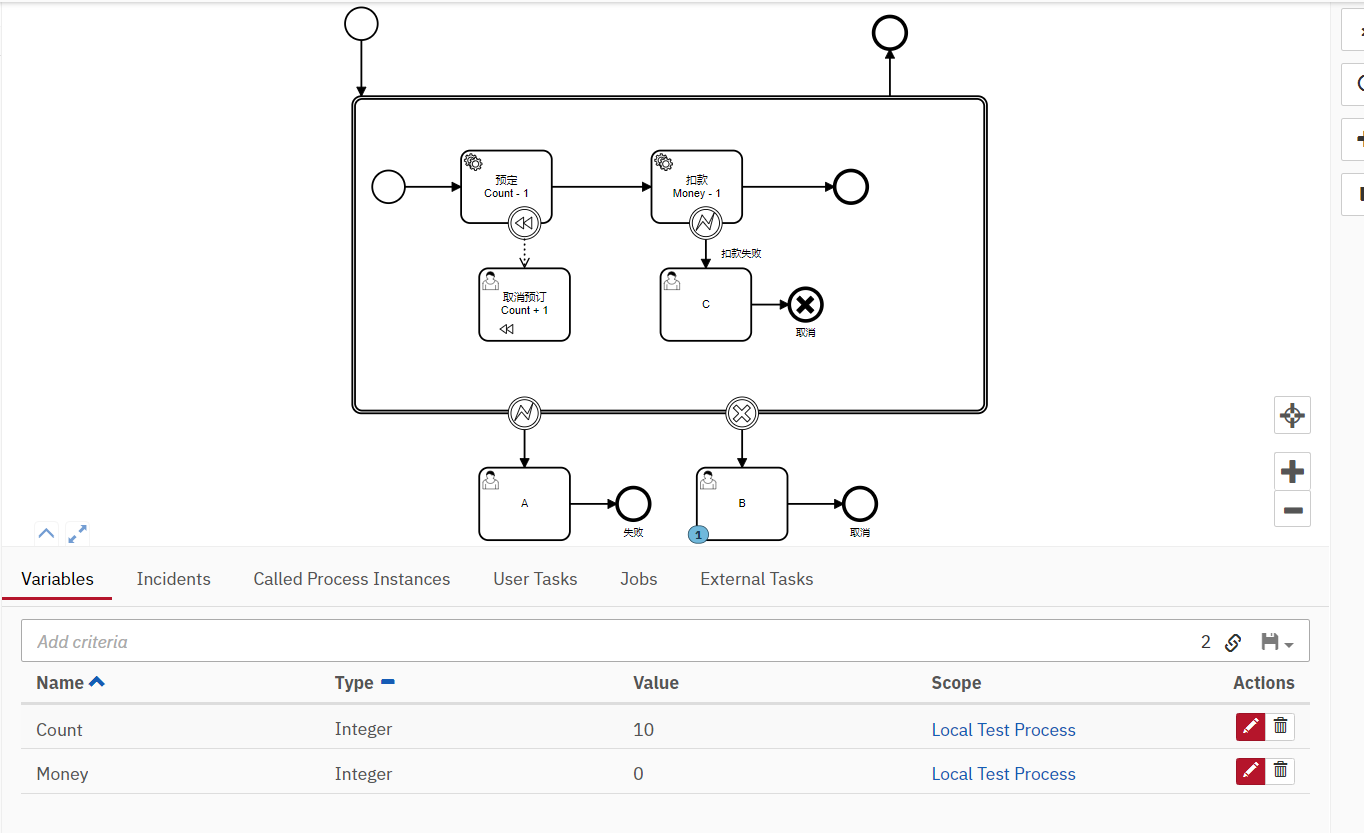
Task: Click the copy link icon in the filter bar
Action: (1233, 643)
